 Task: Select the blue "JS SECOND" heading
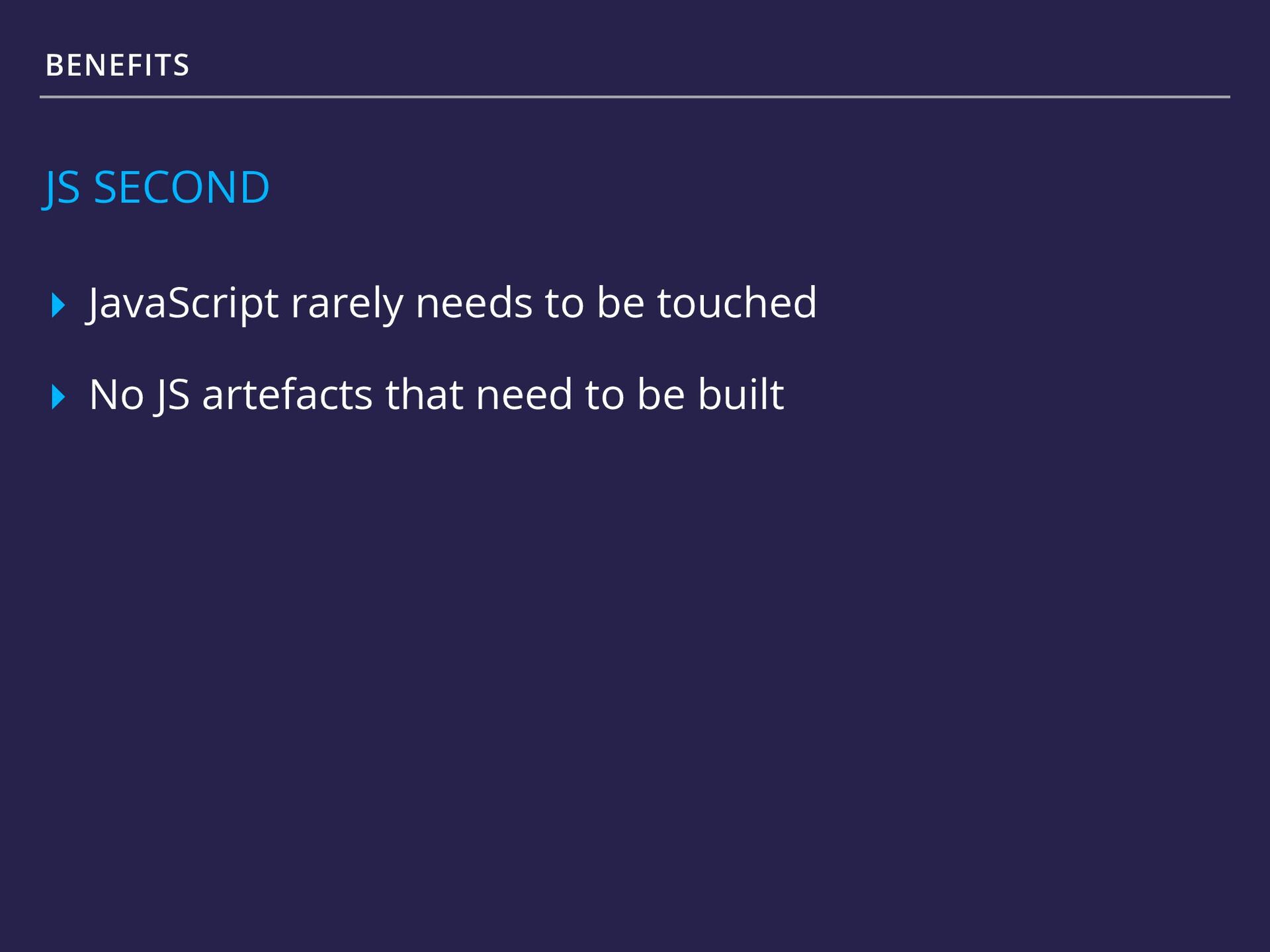point(156,188)
